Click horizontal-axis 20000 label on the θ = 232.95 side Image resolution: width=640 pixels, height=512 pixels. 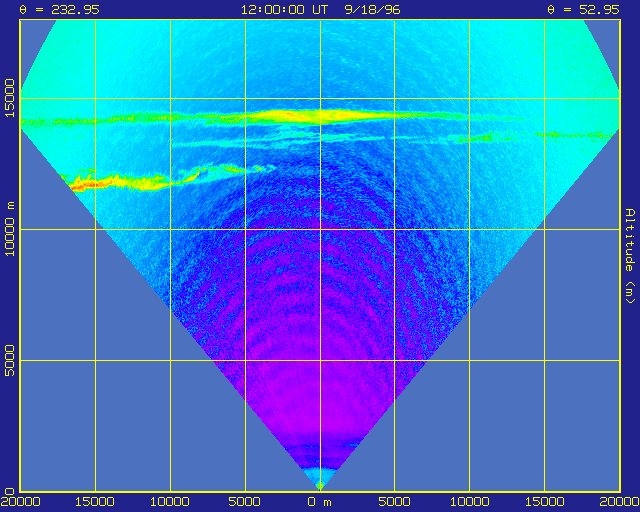coord(20,502)
